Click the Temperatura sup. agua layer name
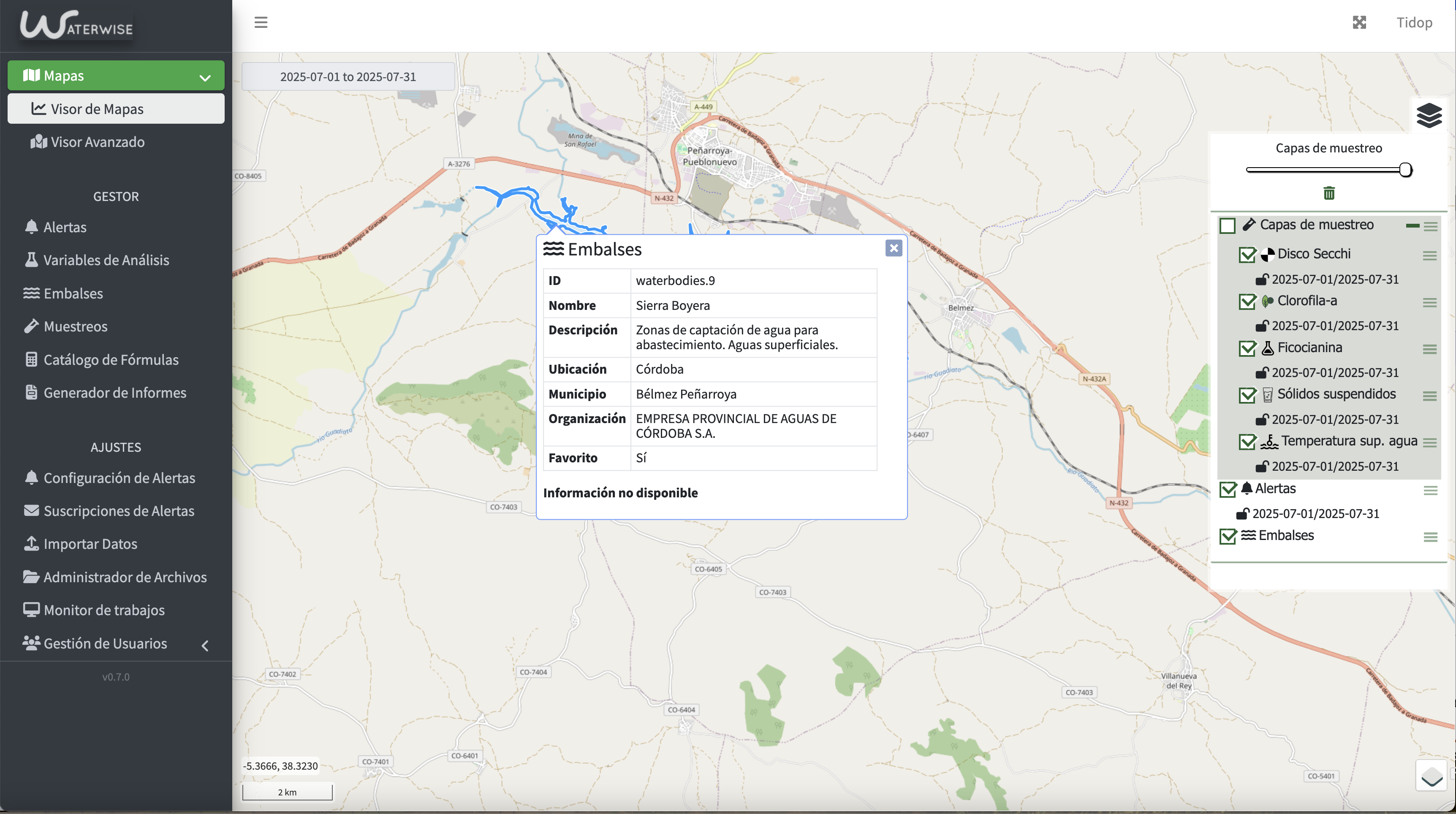Viewport: 1456px width, 814px height. point(1349,441)
